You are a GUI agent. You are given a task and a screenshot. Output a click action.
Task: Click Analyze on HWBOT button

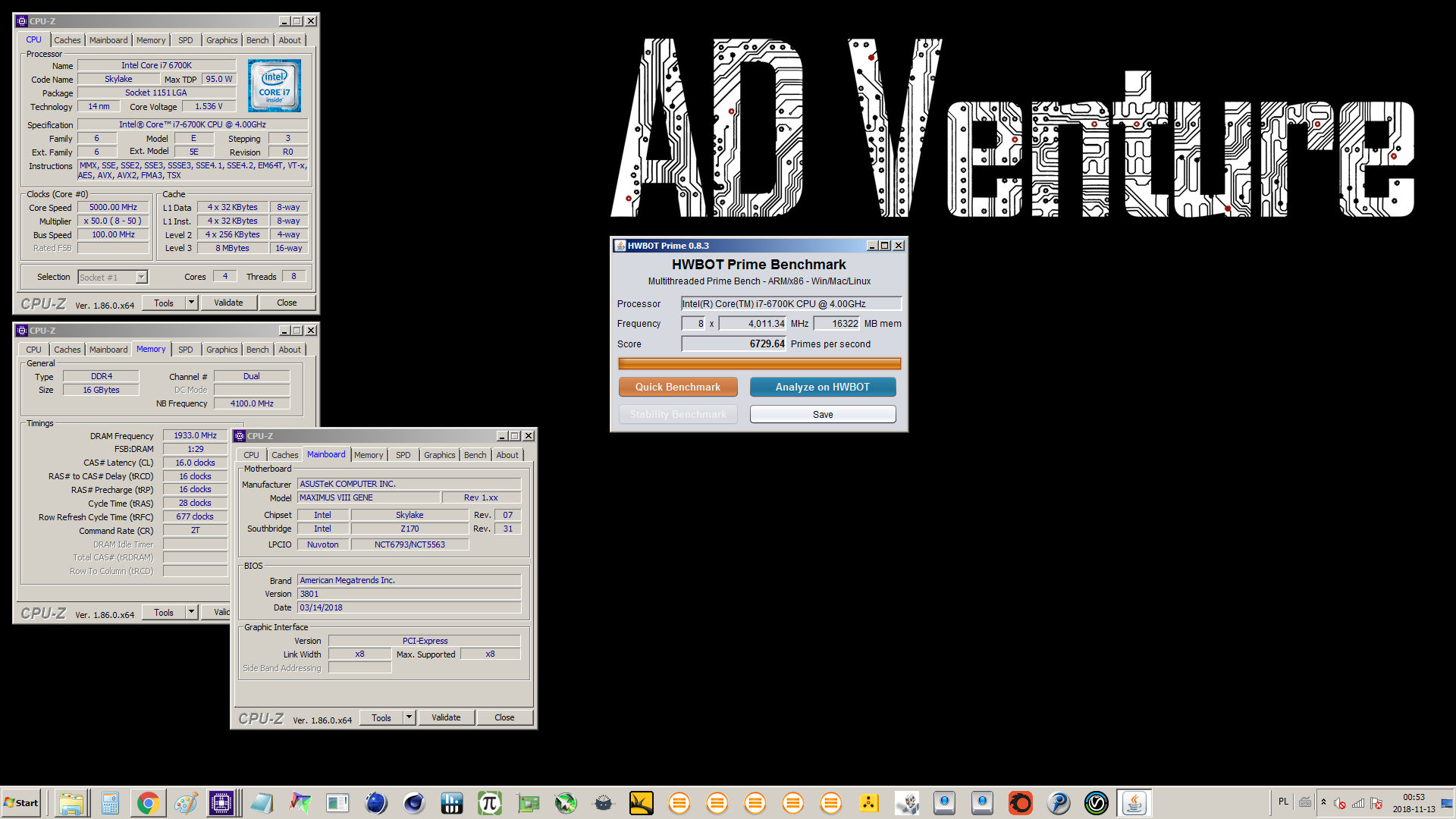(x=823, y=387)
